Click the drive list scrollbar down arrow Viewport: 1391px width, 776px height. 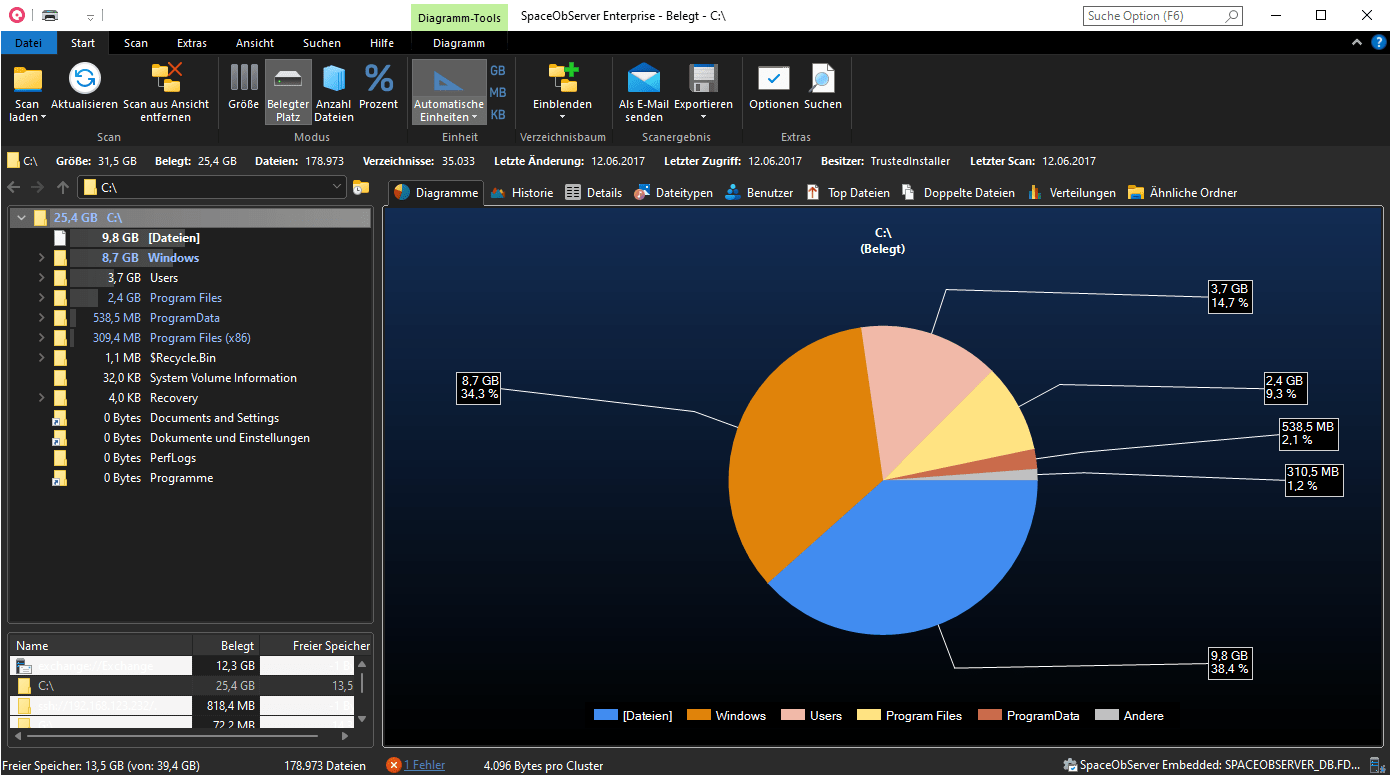[x=362, y=718]
